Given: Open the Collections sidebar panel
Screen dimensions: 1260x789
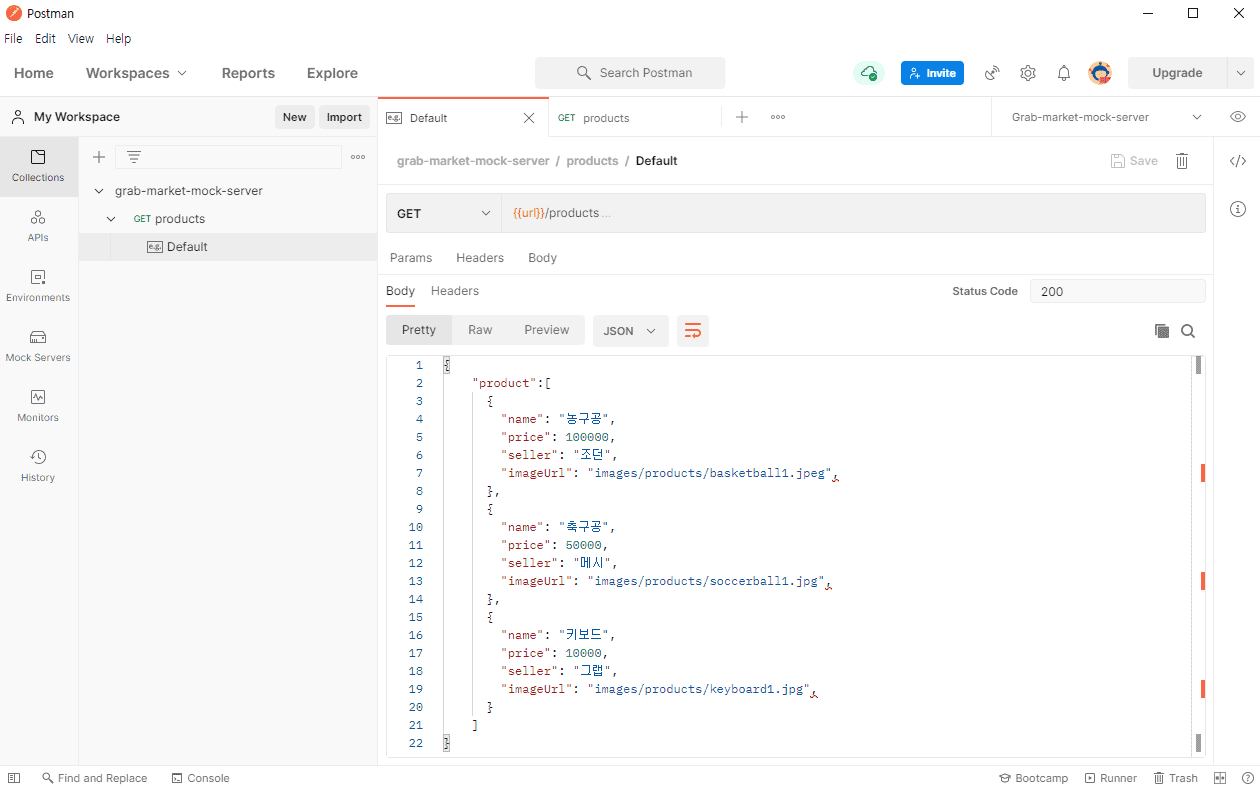Looking at the screenshot, I should click(x=38, y=166).
